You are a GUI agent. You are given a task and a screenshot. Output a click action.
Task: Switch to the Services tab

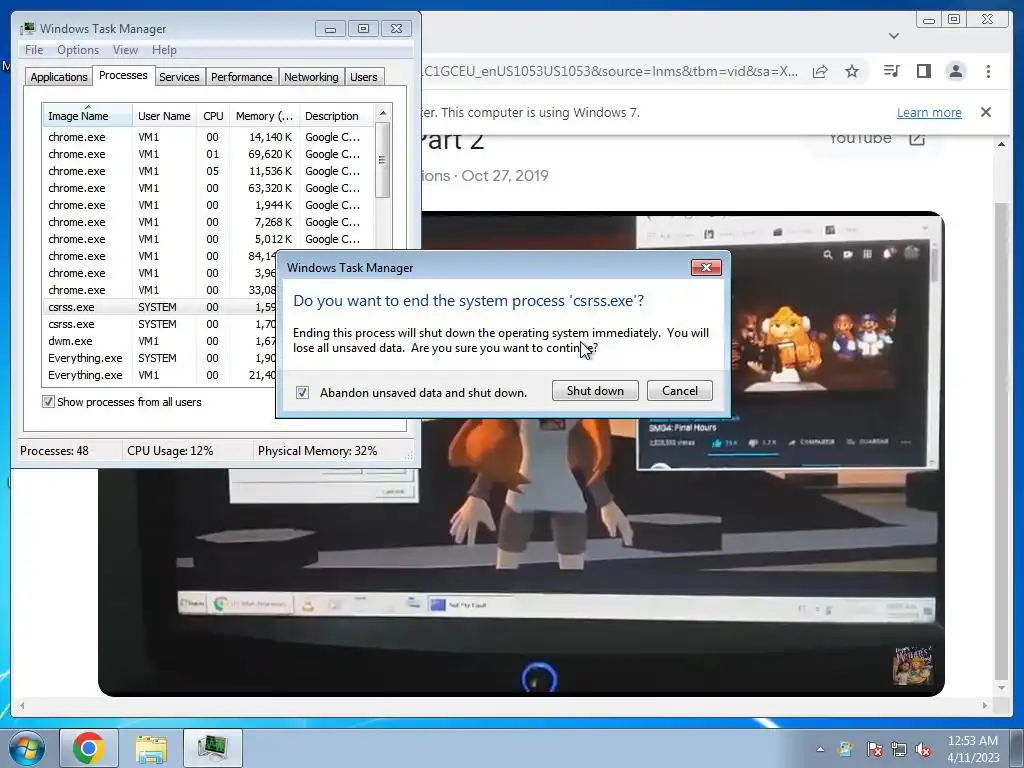point(179,77)
